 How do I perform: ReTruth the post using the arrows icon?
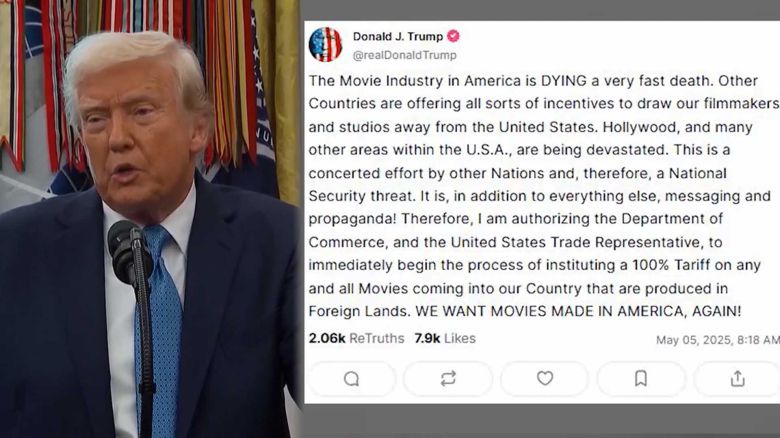tap(448, 379)
